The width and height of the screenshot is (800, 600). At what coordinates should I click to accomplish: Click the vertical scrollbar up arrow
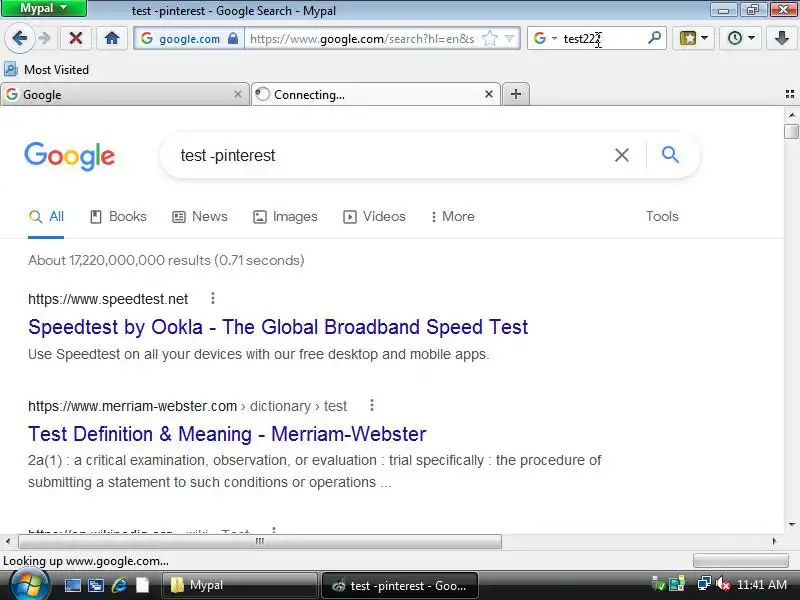(x=791, y=115)
